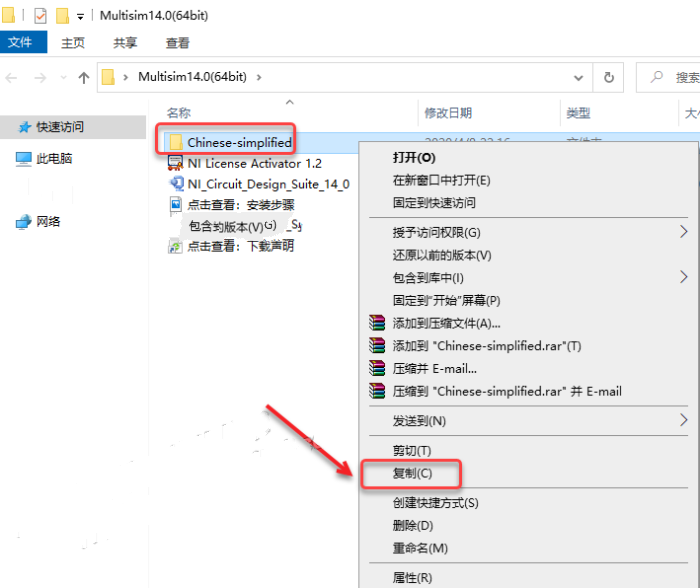Click WinRAR icon beside 压缩到 Chinese-simplified.rar 并 E-mail
This screenshot has width=700, height=588.
377,391
